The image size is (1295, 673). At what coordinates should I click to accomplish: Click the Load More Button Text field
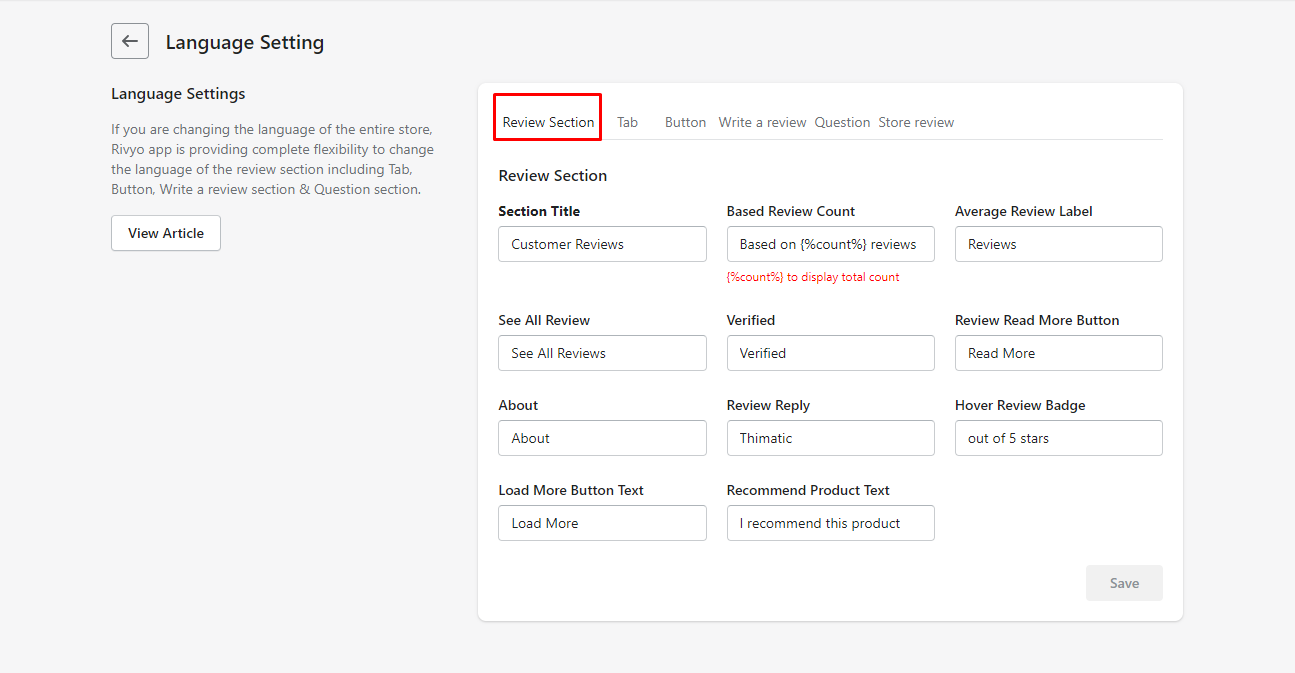(602, 522)
